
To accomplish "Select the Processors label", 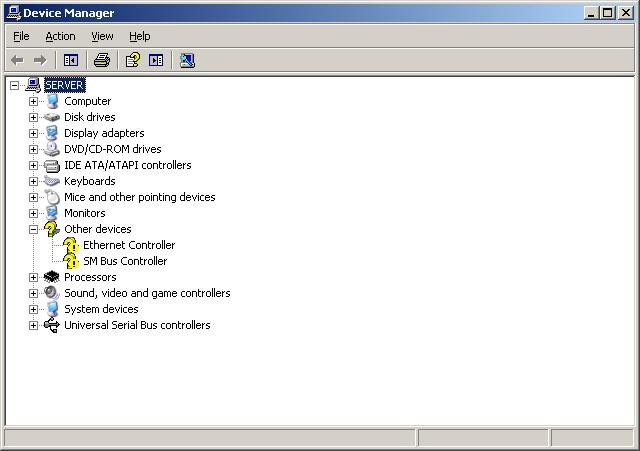I will pos(90,277).
